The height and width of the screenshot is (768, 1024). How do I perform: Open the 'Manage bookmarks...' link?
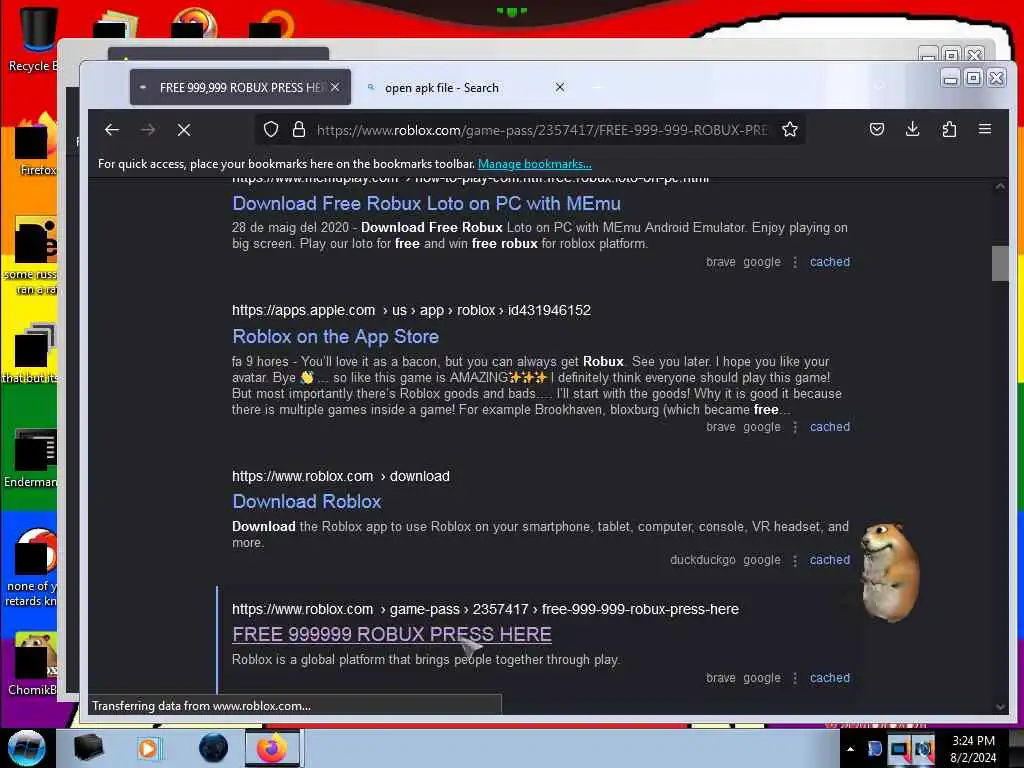click(x=535, y=164)
